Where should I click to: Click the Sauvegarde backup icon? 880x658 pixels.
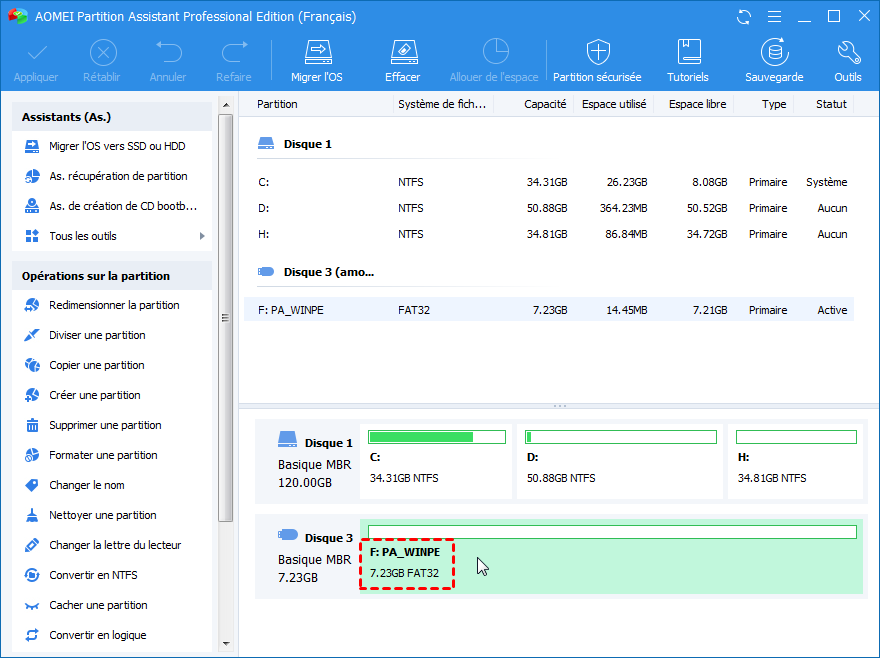coord(773,53)
